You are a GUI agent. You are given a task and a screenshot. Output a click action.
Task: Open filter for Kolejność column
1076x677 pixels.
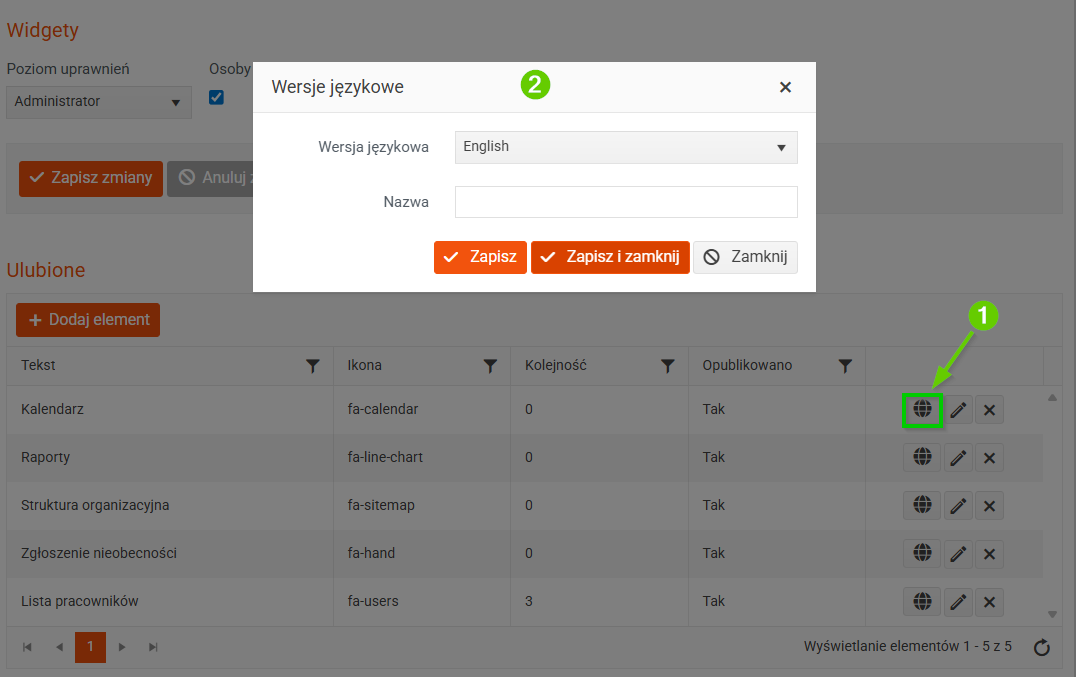click(x=667, y=366)
